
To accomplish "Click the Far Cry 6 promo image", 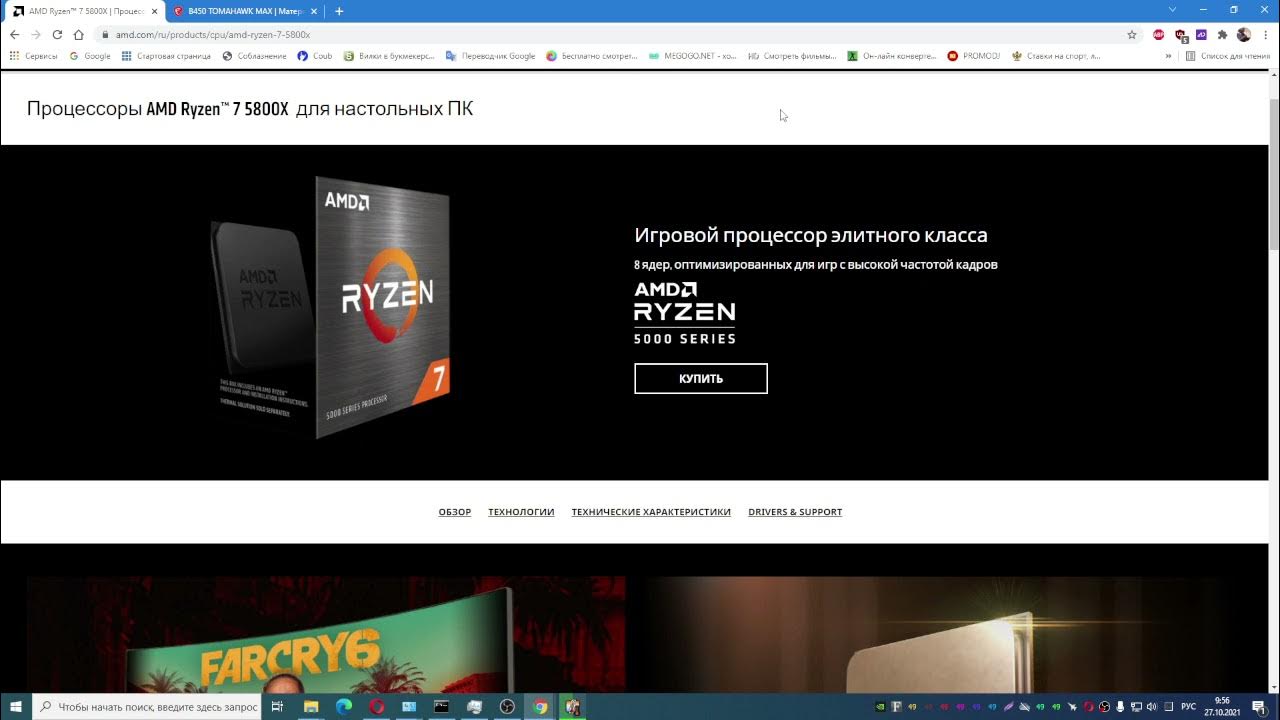I will tap(326, 634).
